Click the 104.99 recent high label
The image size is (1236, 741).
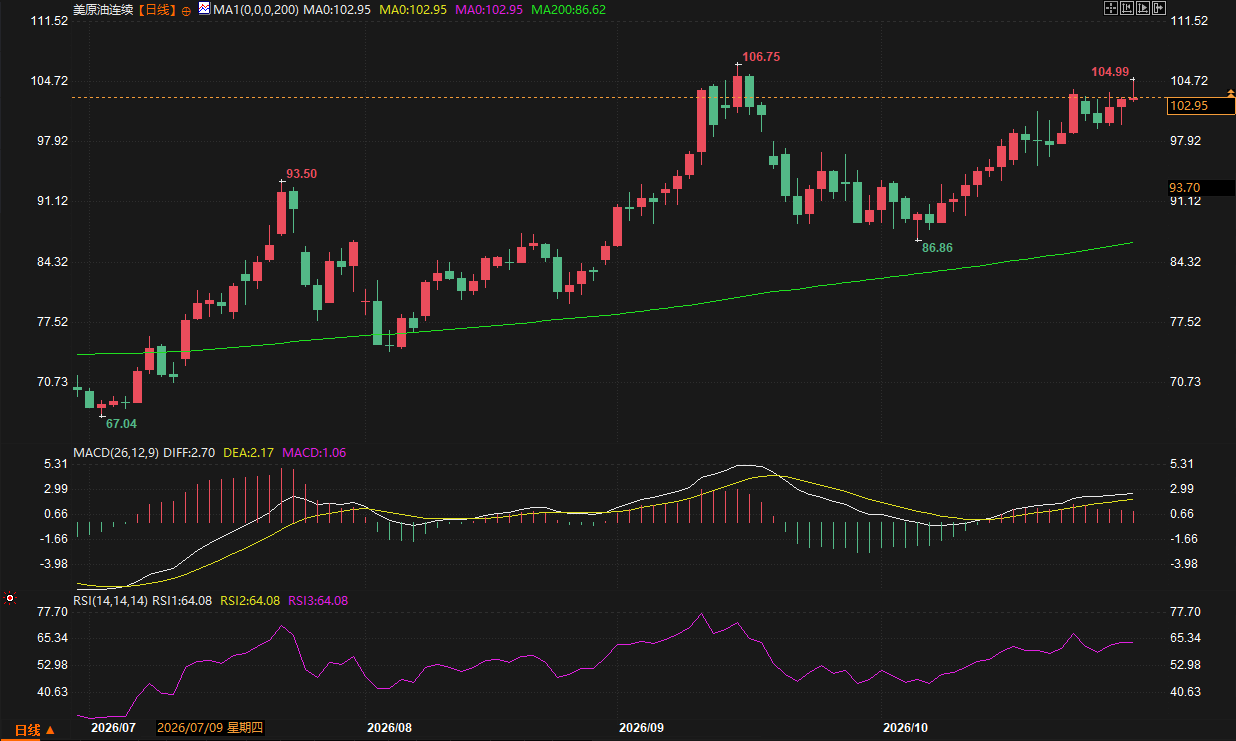[1110, 72]
